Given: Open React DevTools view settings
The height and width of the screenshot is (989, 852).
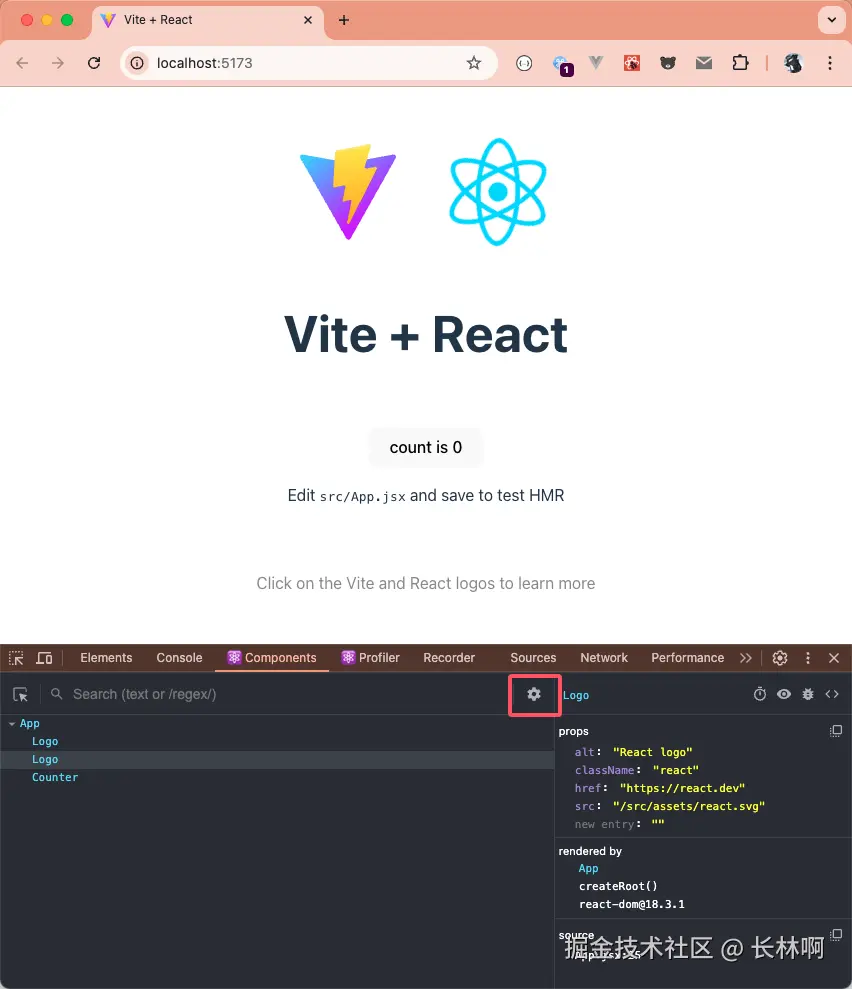Looking at the screenshot, I should tap(534, 694).
